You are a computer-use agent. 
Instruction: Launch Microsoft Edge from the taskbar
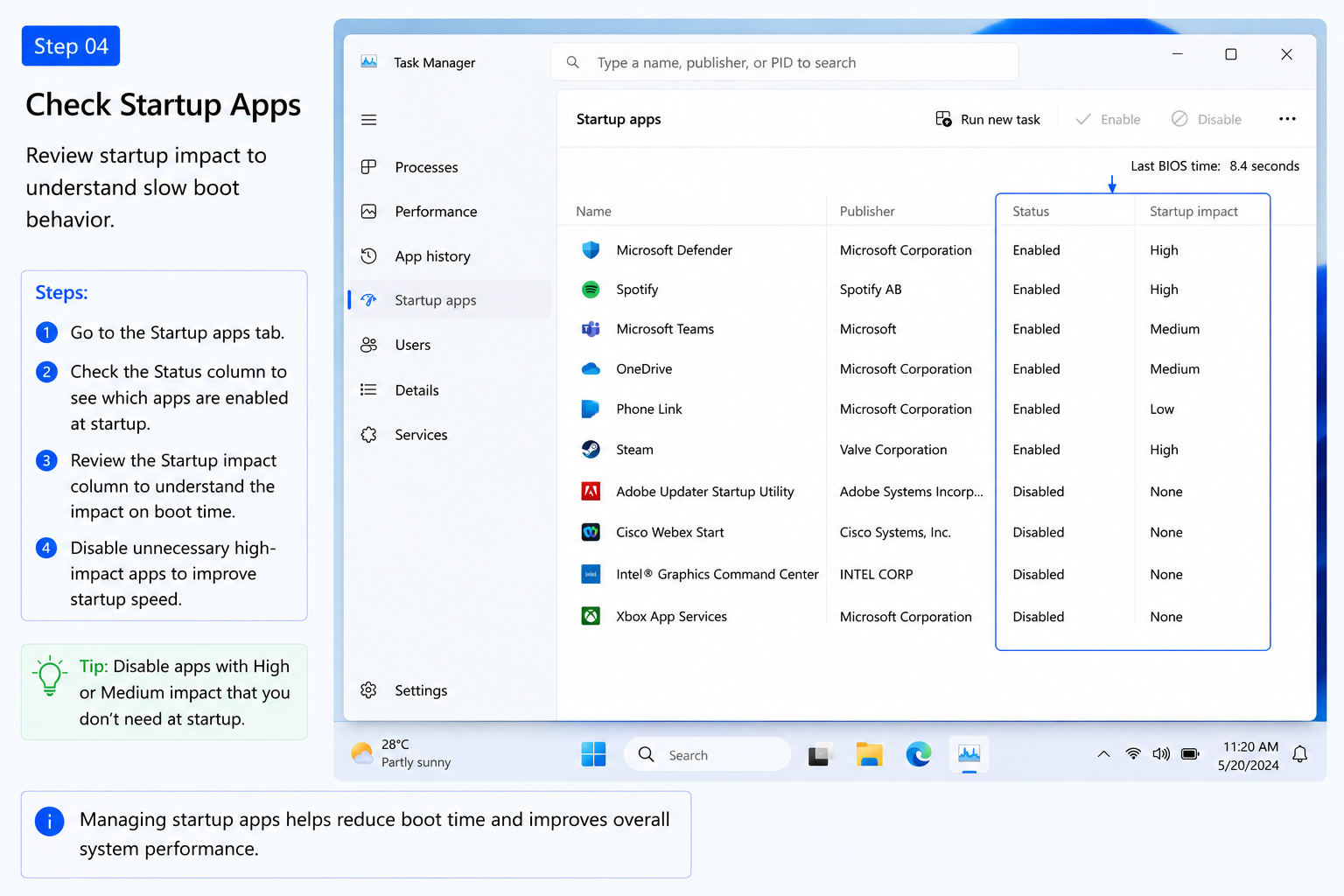point(918,753)
